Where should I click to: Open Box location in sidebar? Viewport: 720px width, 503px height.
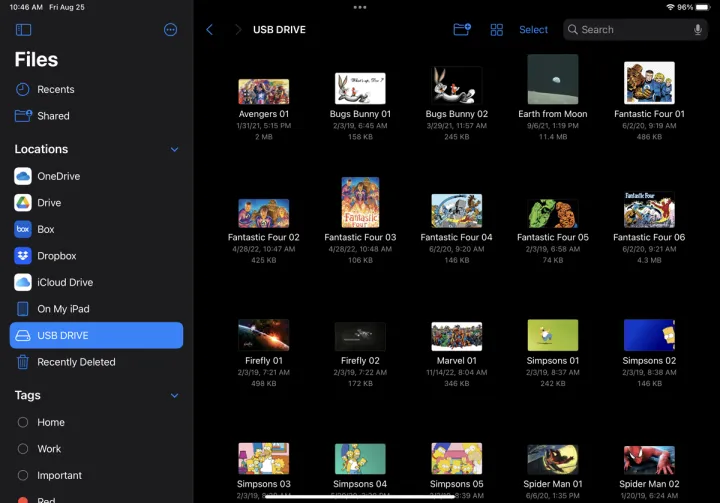point(45,229)
